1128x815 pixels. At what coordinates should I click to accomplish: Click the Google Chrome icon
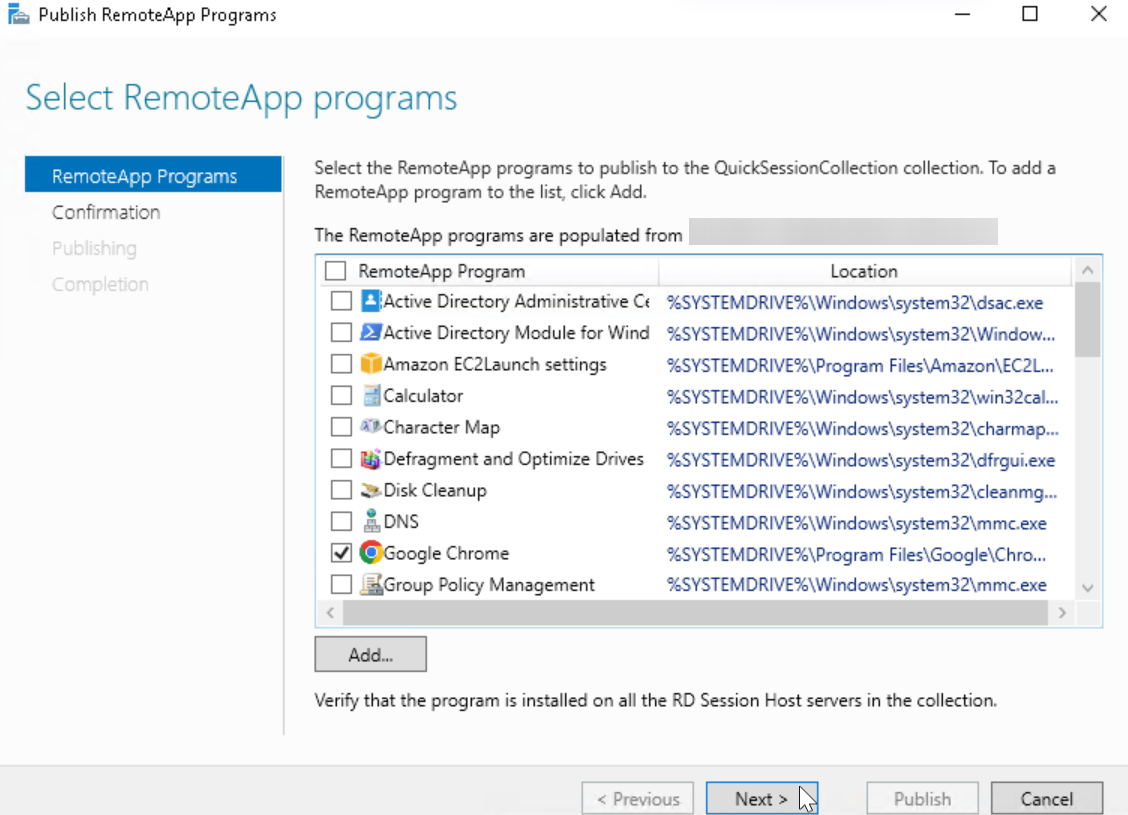[371, 552]
